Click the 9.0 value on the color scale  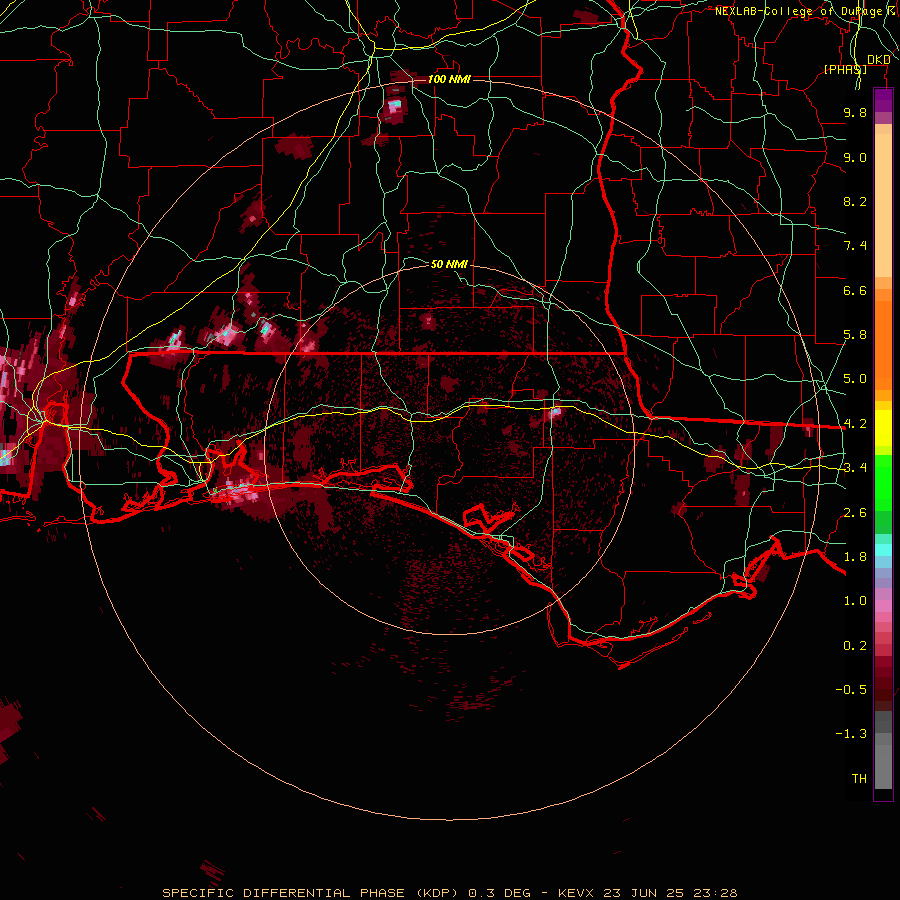coord(855,157)
